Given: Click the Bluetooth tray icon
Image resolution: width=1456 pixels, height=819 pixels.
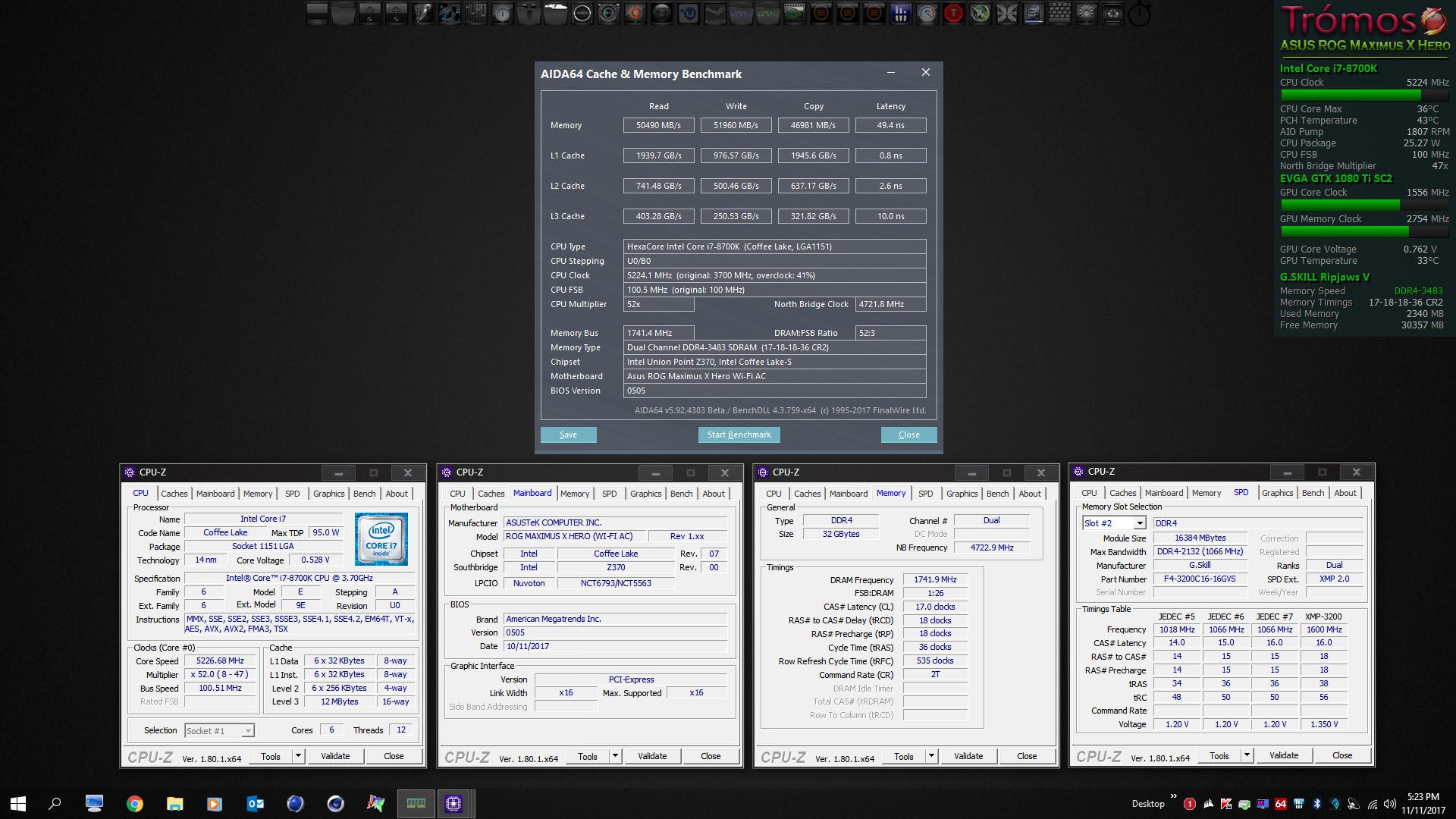Looking at the screenshot, I should 1317,804.
